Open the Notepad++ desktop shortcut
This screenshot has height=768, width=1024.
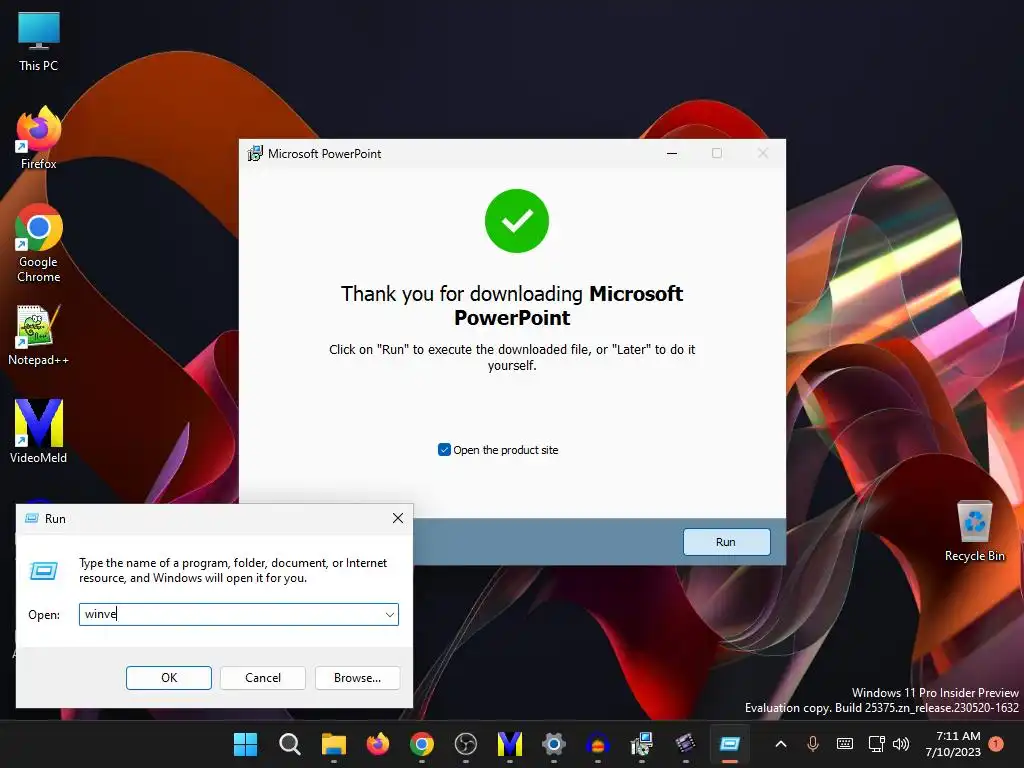pyautogui.click(x=39, y=335)
